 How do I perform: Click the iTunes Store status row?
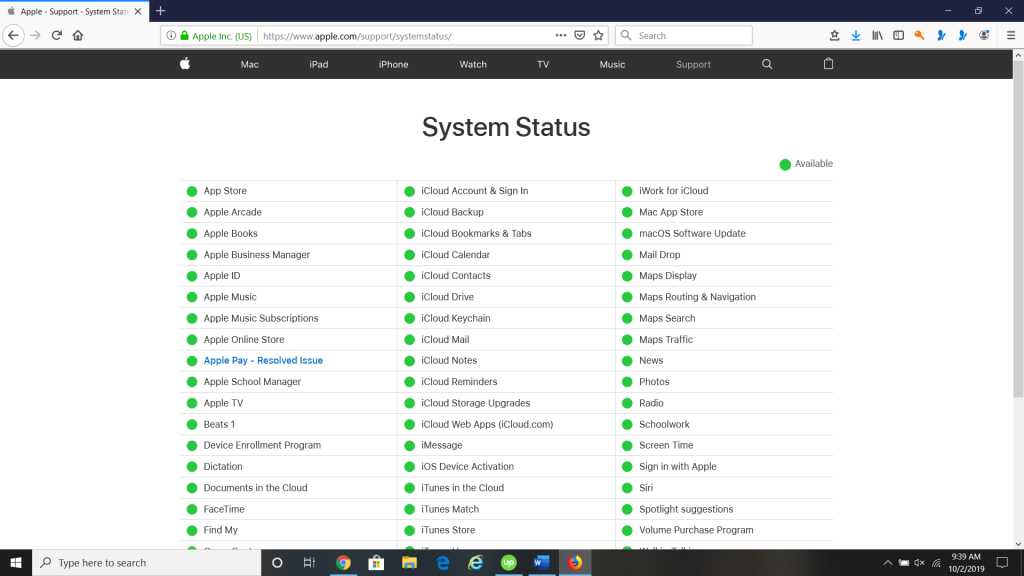pyautogui.click(x=506, y=530)
